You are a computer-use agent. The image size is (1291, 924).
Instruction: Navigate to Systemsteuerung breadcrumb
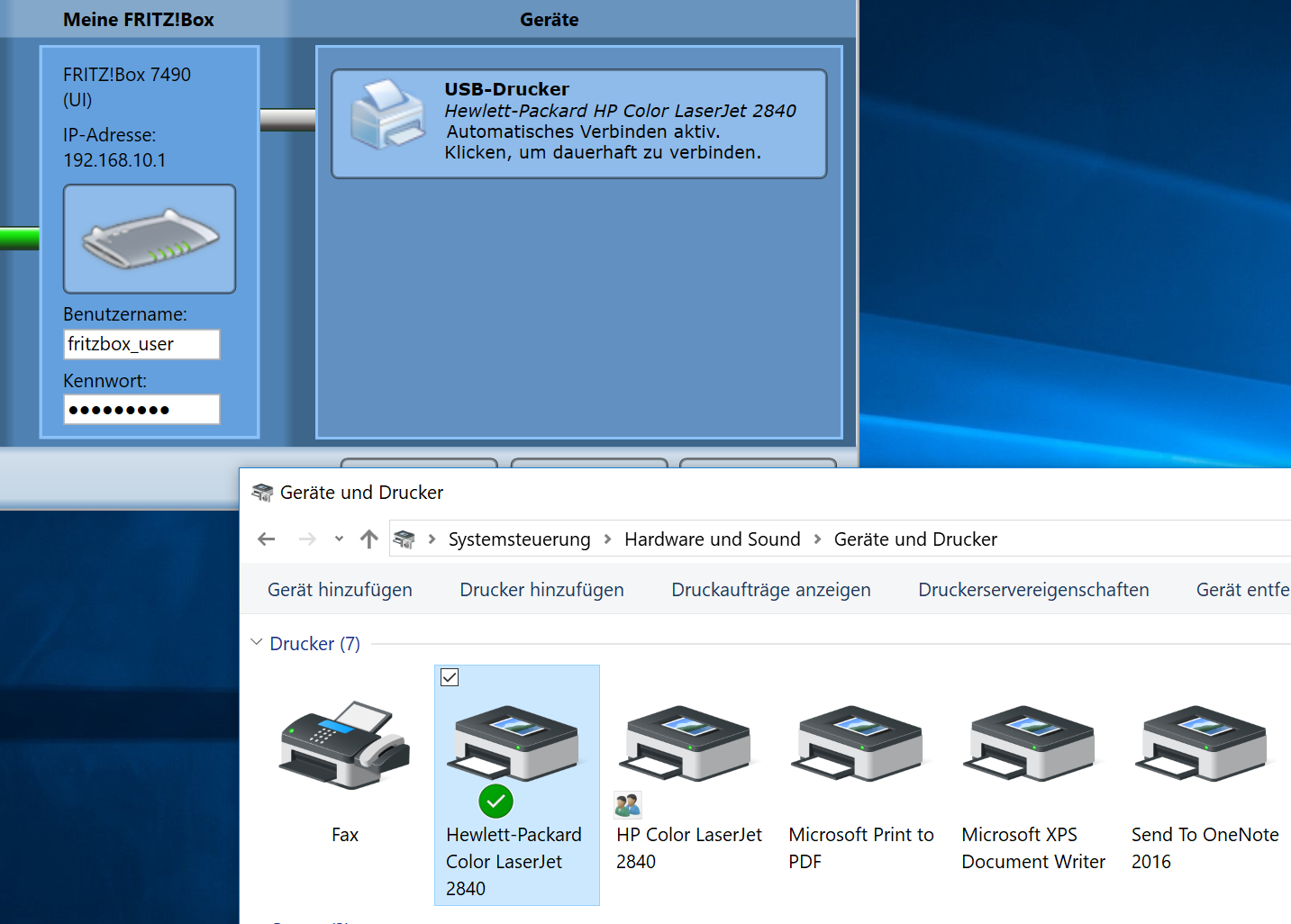(x=520, y=539)
